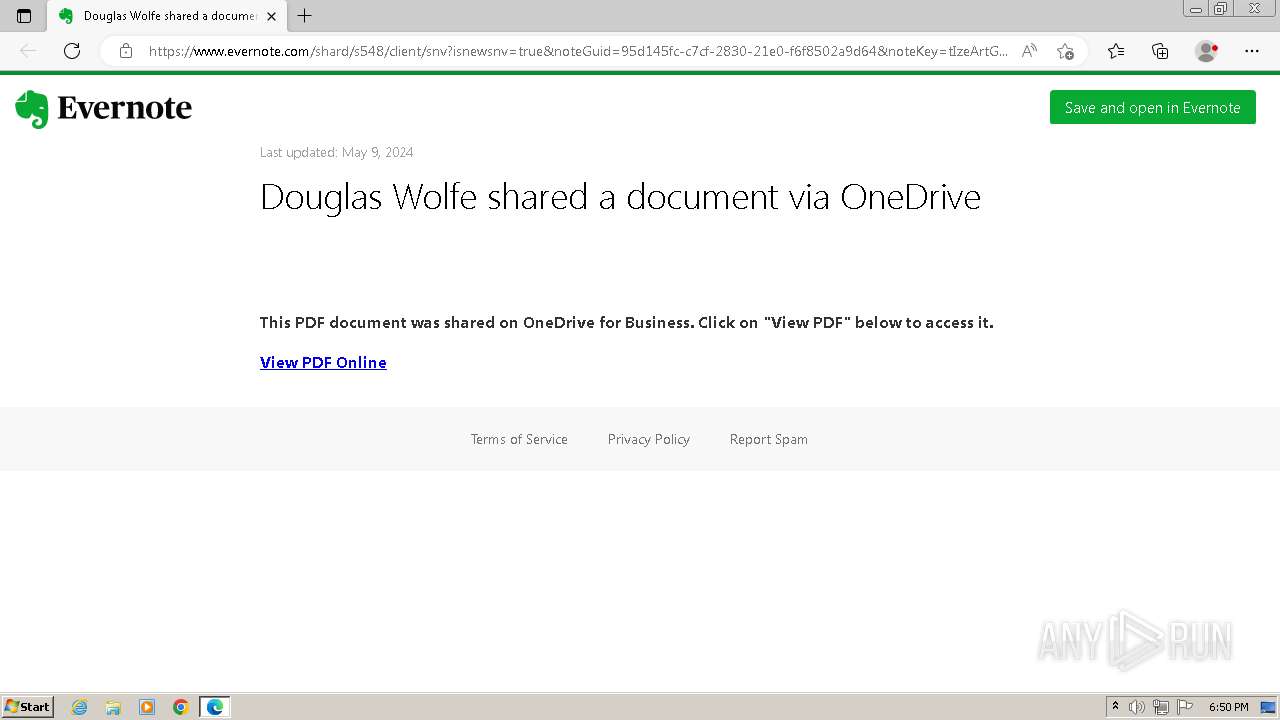The image size is (1280, 720).
Task: View site info via the lock icon
Action: point(126,51)
